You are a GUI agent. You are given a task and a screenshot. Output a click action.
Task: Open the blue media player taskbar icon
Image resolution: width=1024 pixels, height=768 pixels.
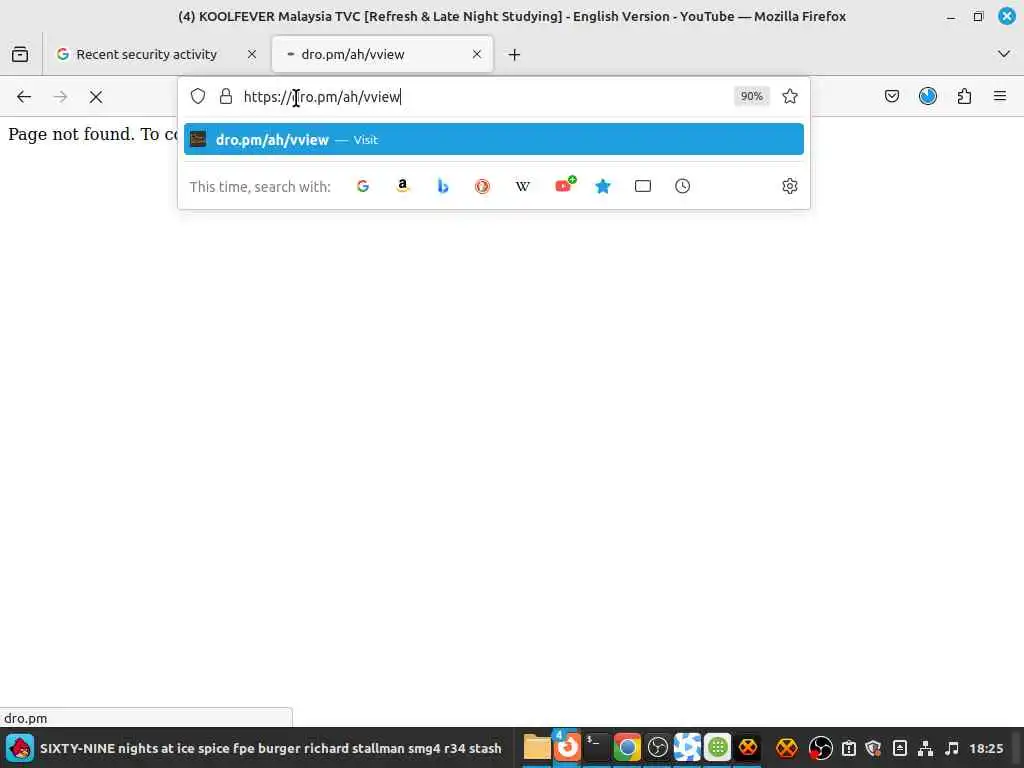coord(687,748)
